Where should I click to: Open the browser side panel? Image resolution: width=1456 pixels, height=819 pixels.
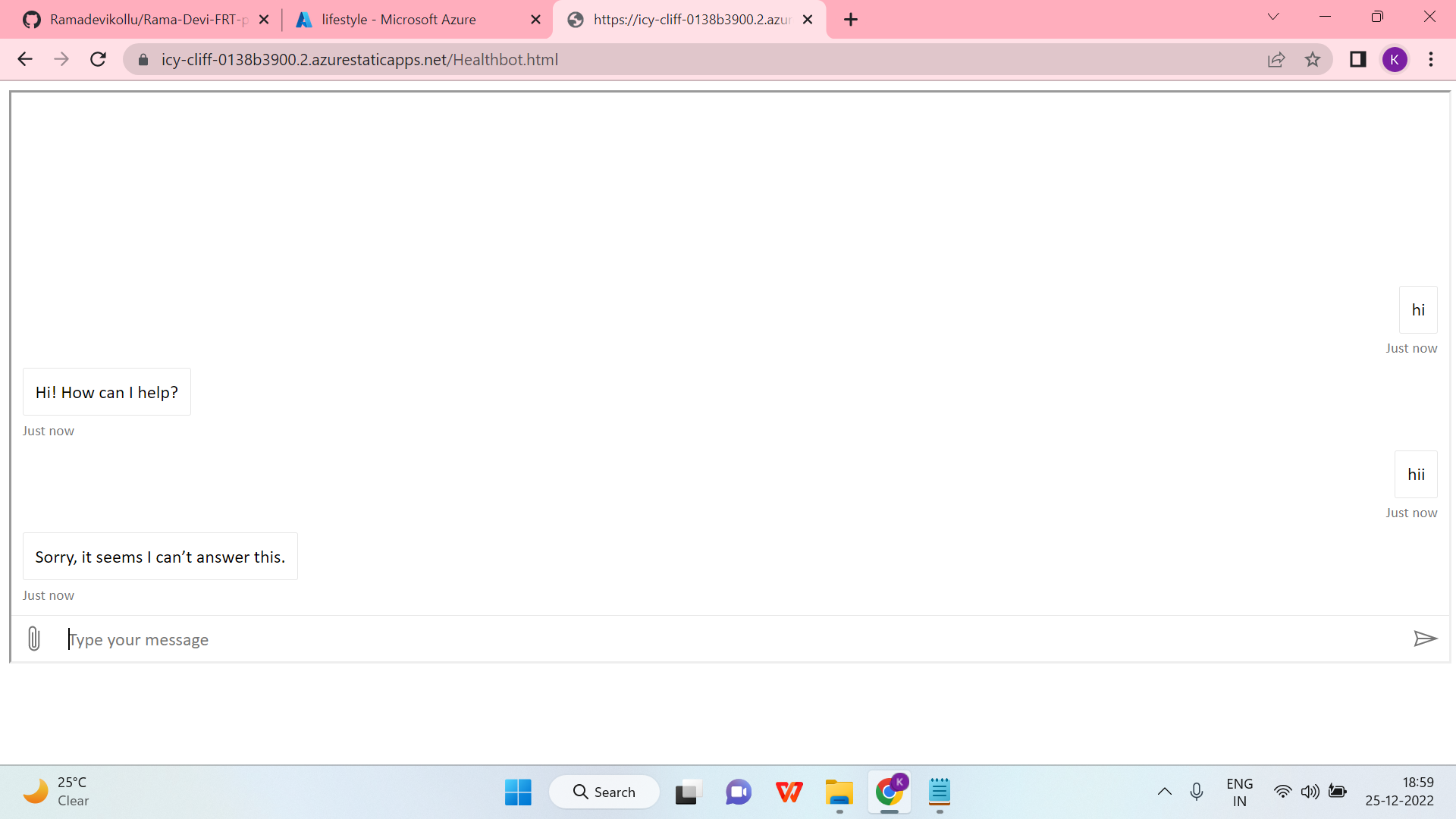point(1357,59)
